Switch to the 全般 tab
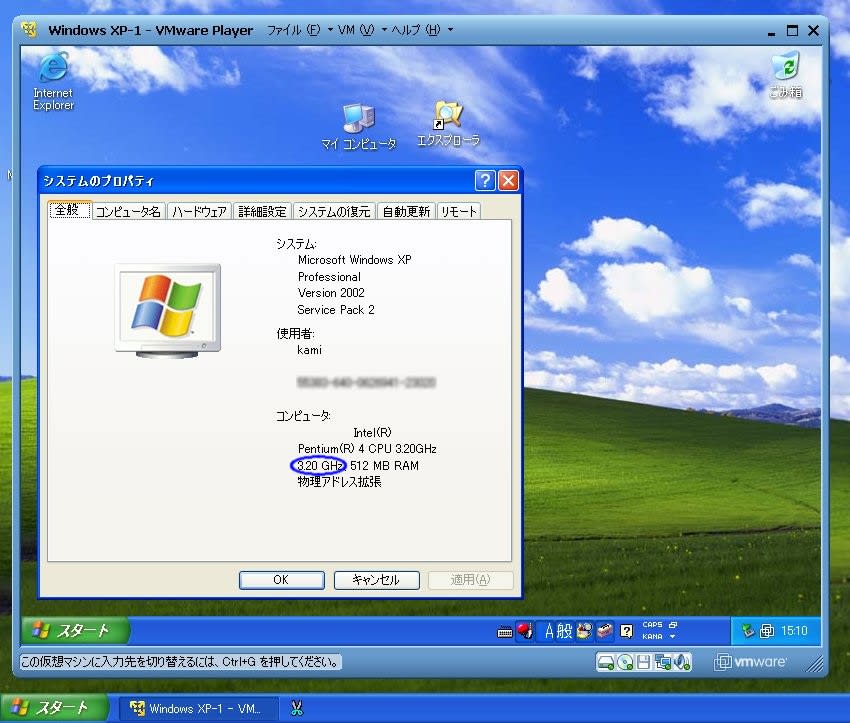Viewport: 850px width, 723px height. pyautogui.click(x=69, y=210)
